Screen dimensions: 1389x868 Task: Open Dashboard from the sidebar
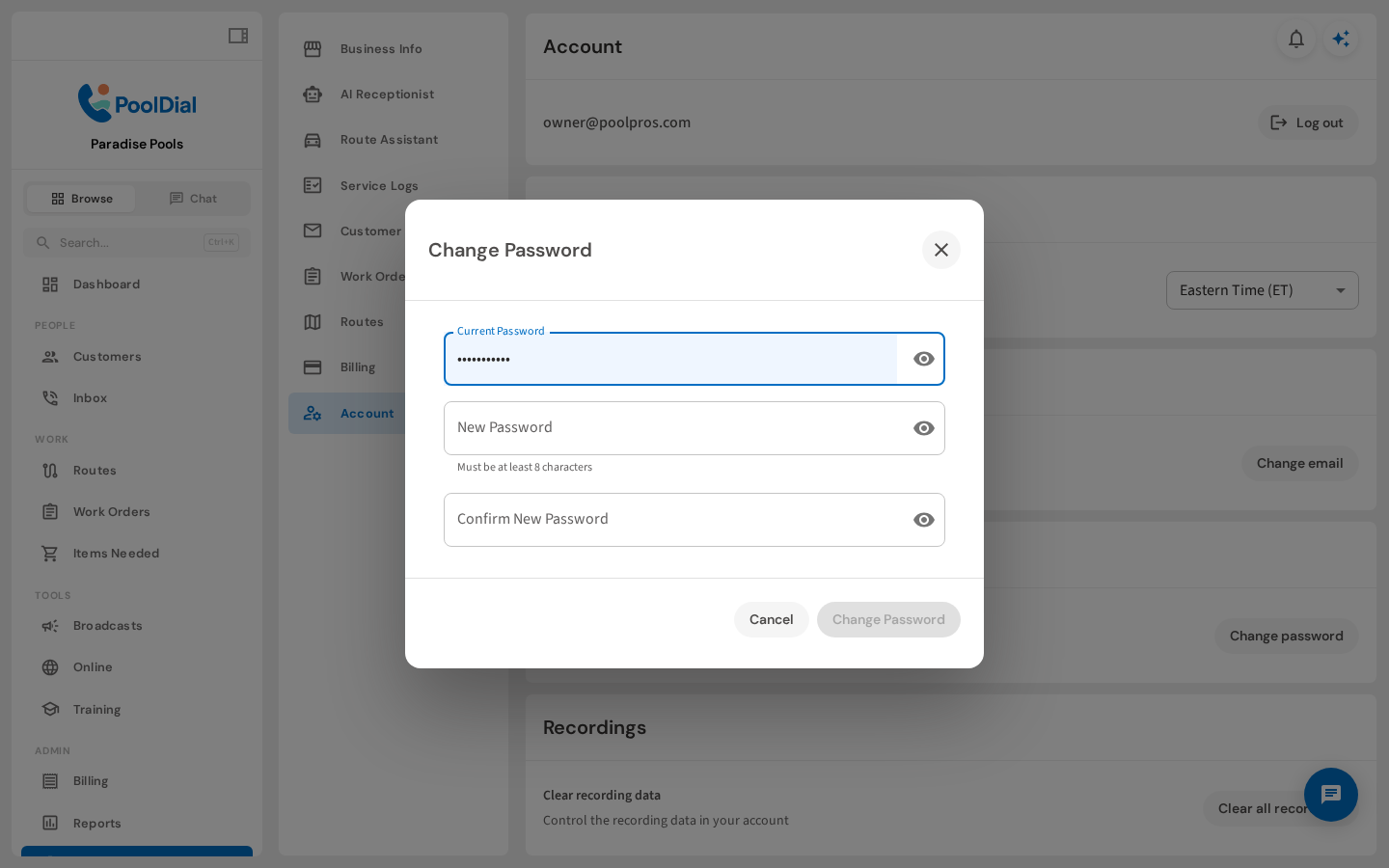point(137,285)
